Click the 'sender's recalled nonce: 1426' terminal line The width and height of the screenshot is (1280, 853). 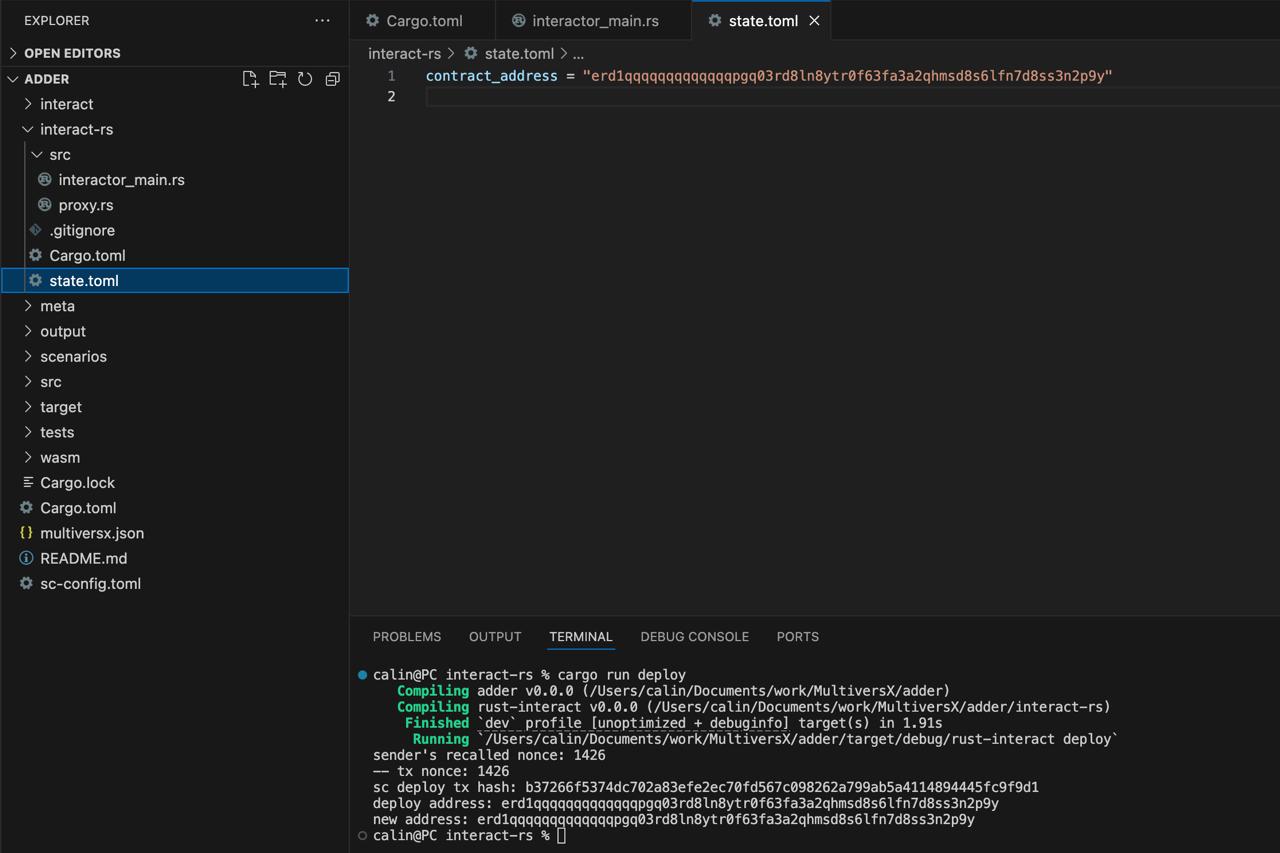[x=489, y=755]
